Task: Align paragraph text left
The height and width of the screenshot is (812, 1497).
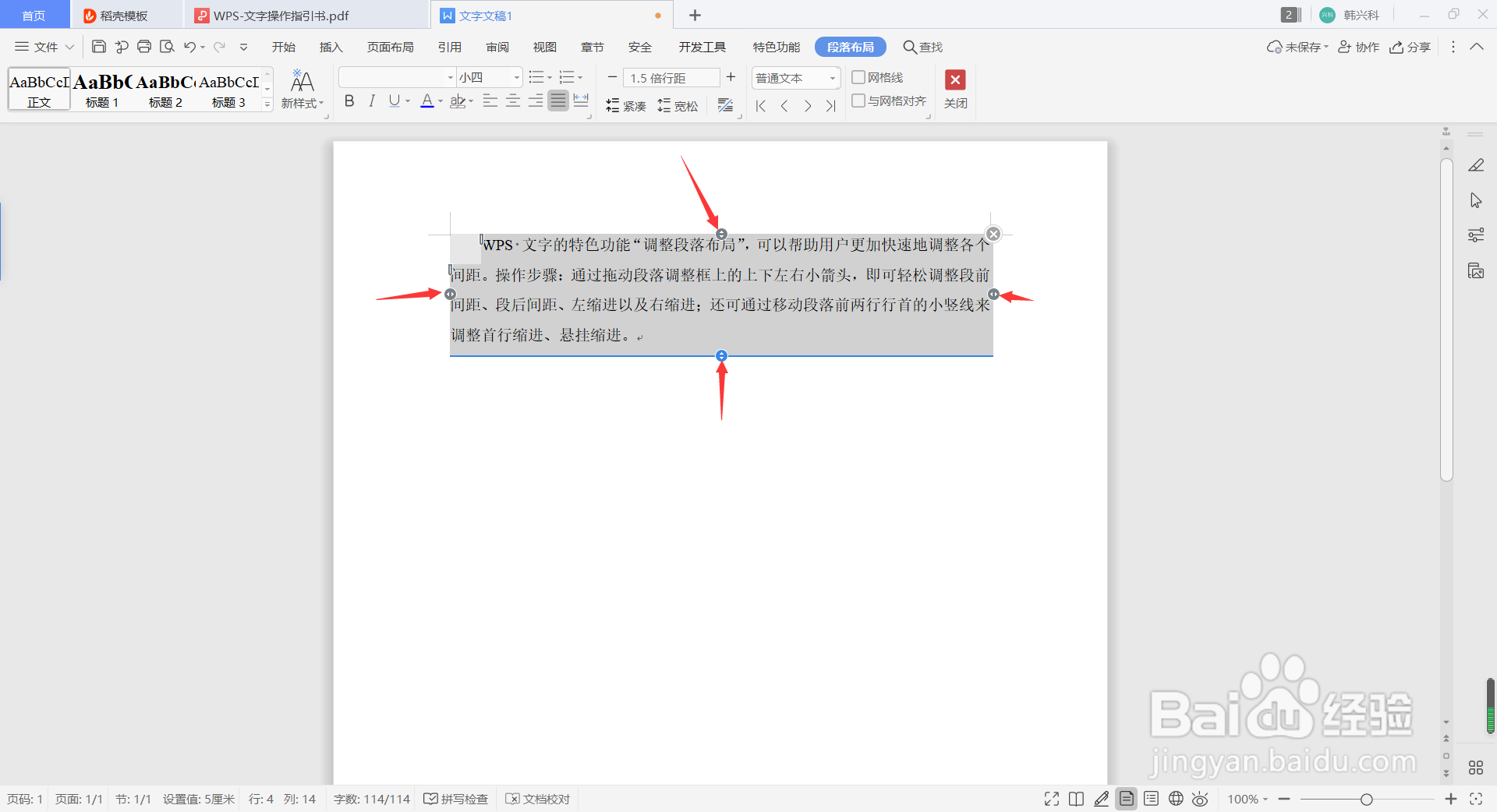Action: (490, 101)
